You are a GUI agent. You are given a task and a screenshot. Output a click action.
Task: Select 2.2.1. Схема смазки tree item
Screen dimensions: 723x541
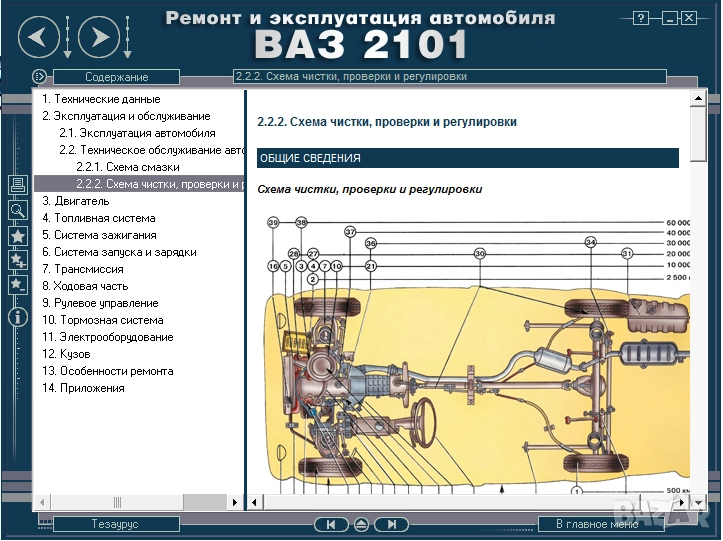click(x=128, y=167)
